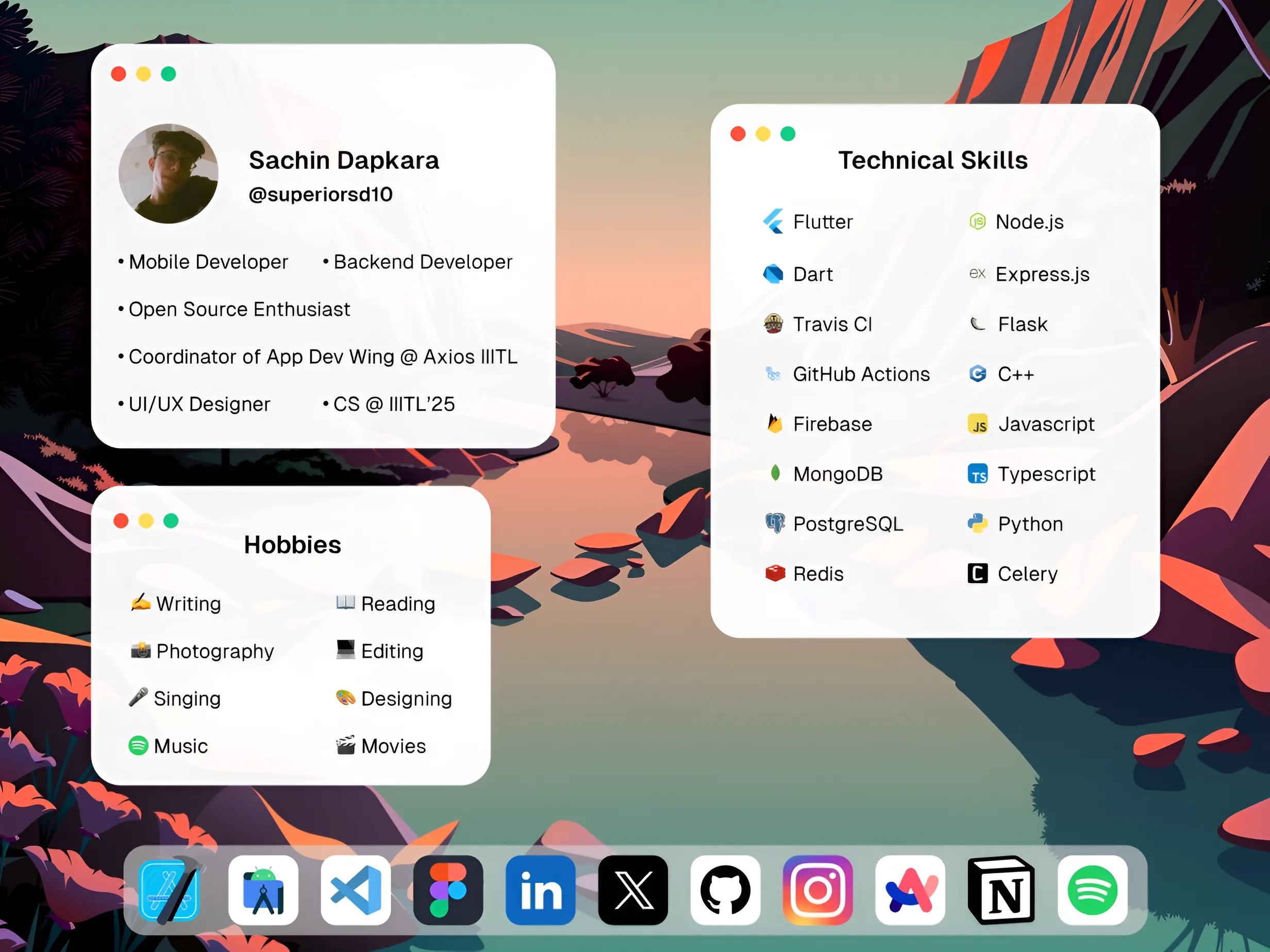Click yellow minimize button on Technical Skills window

[x=762, y=134]
